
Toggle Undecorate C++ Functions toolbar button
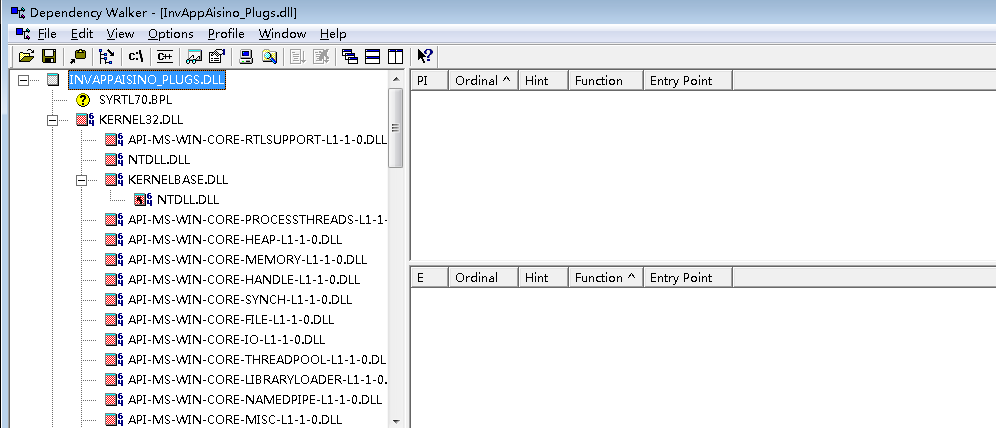click(165, 57)
